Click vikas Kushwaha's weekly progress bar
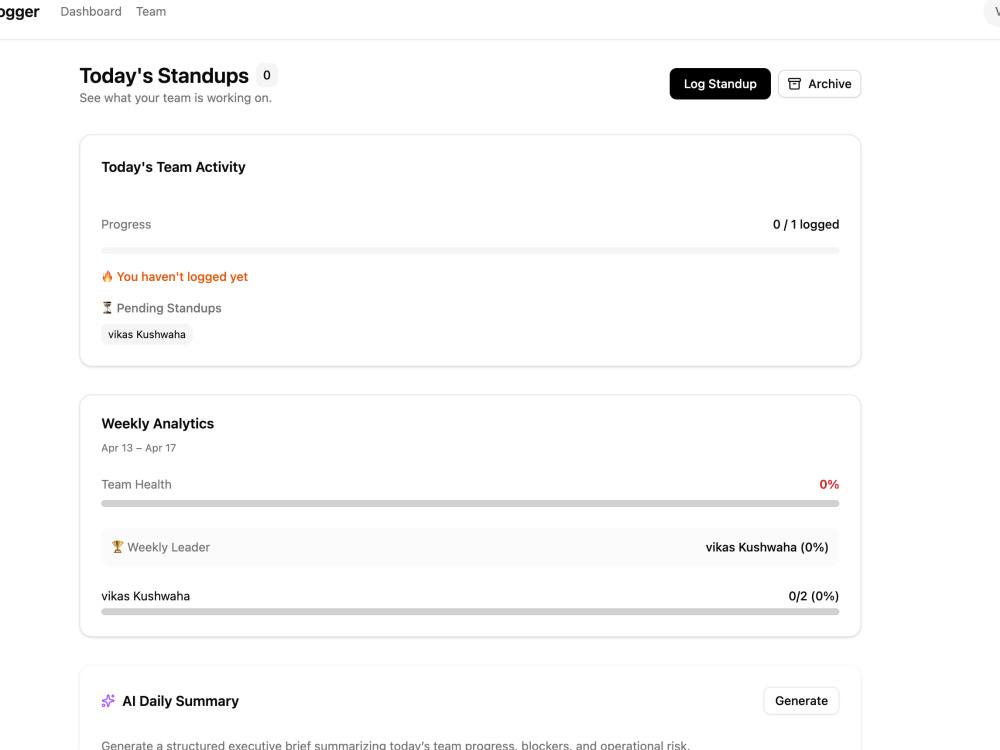The height and width of the screenshot is (750, 1000). (x=470, y=612)
